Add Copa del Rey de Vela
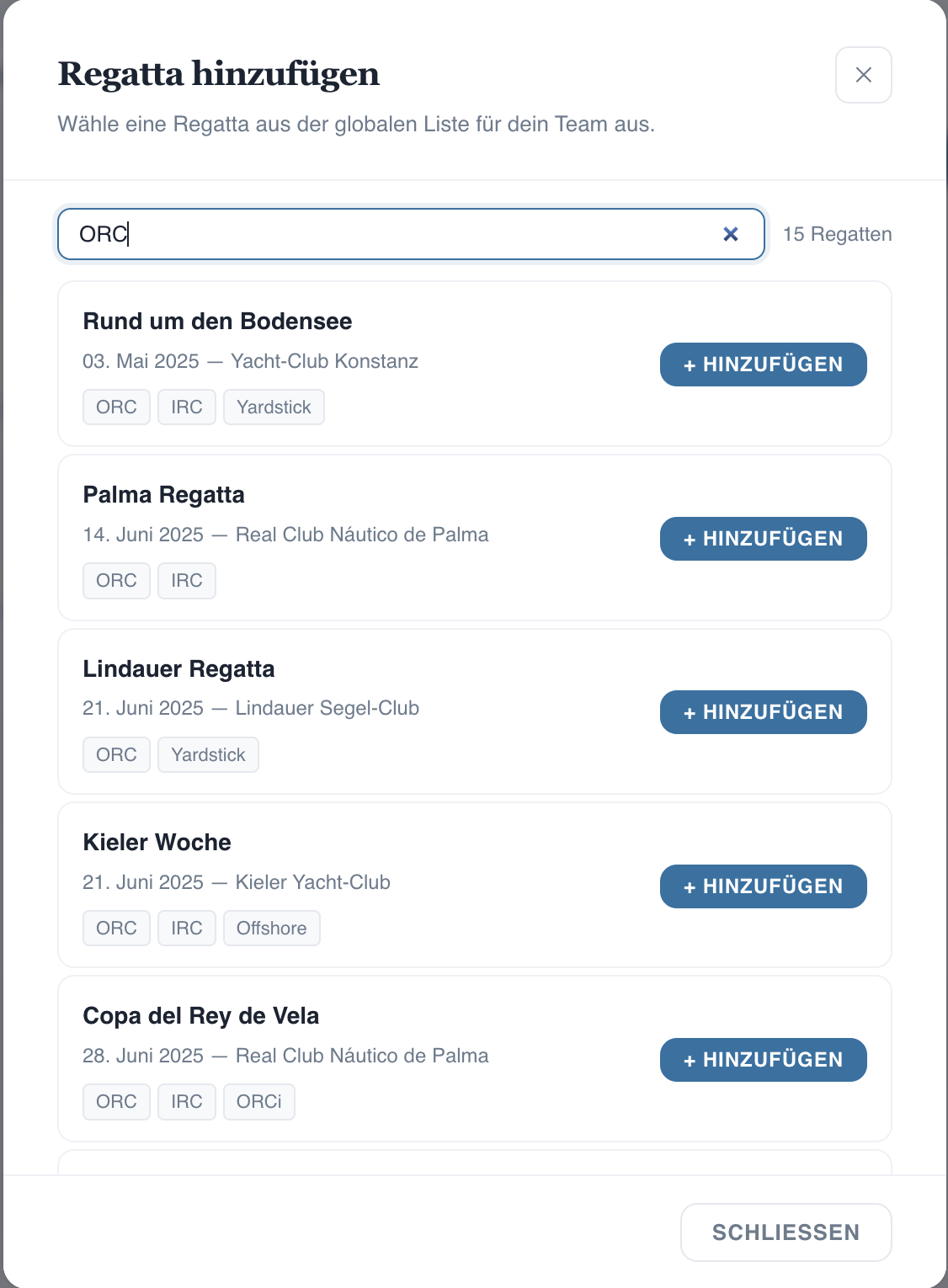 click(763, 1060)
